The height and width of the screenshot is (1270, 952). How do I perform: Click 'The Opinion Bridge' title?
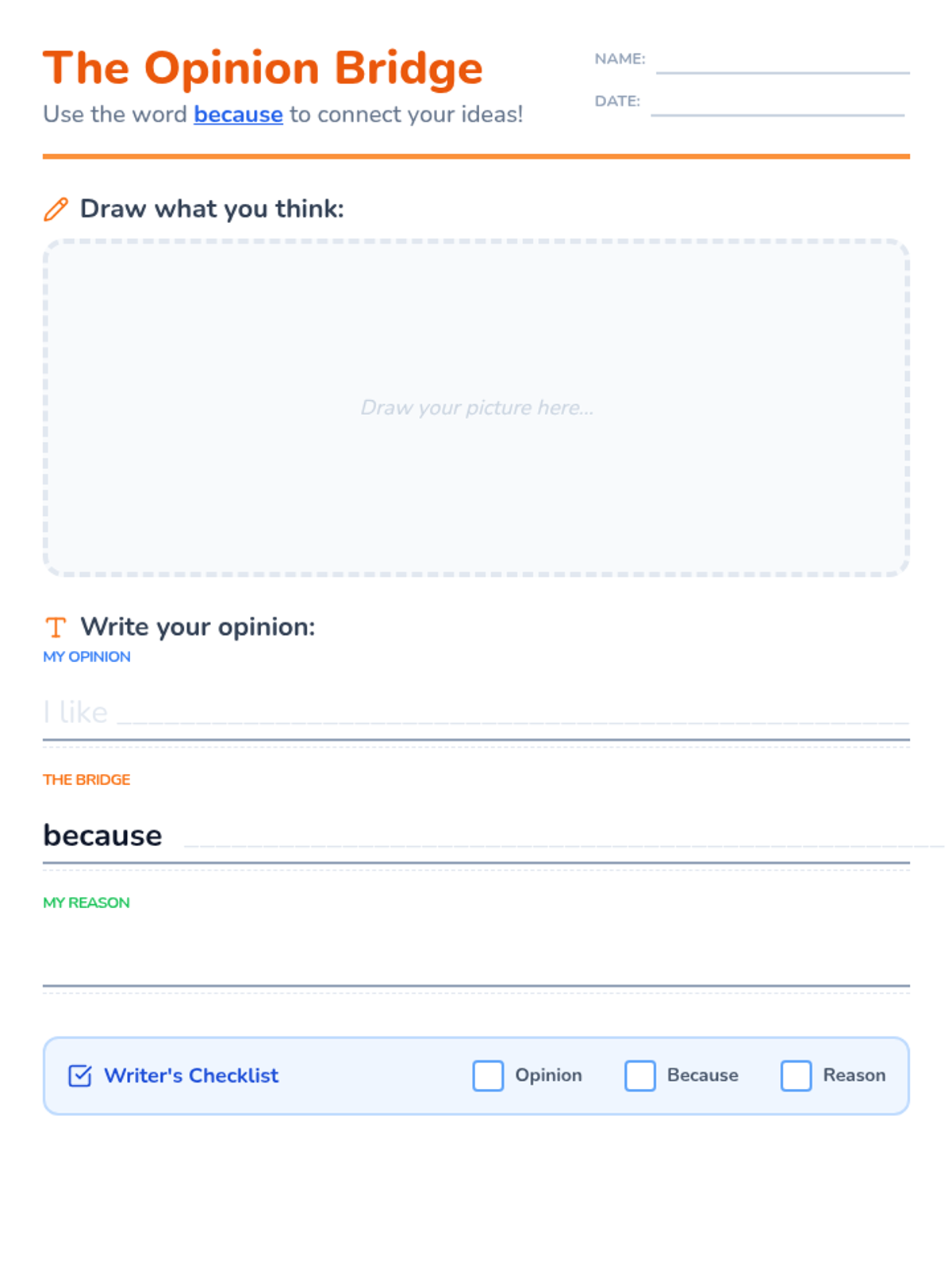point(263,68)
